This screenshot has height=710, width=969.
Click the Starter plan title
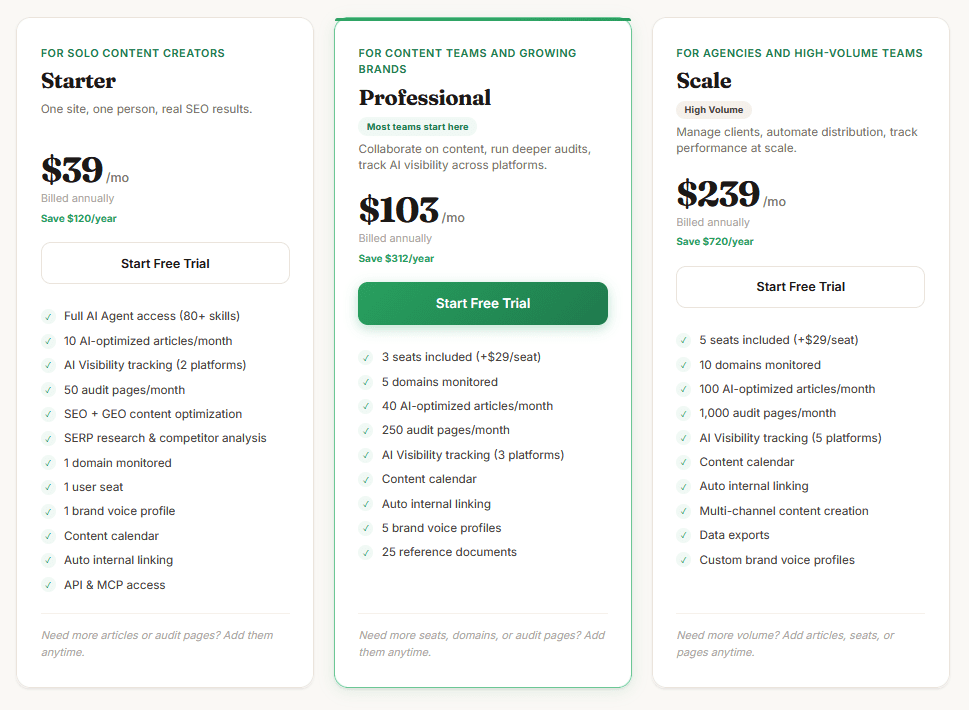click(x=78, y=81)
